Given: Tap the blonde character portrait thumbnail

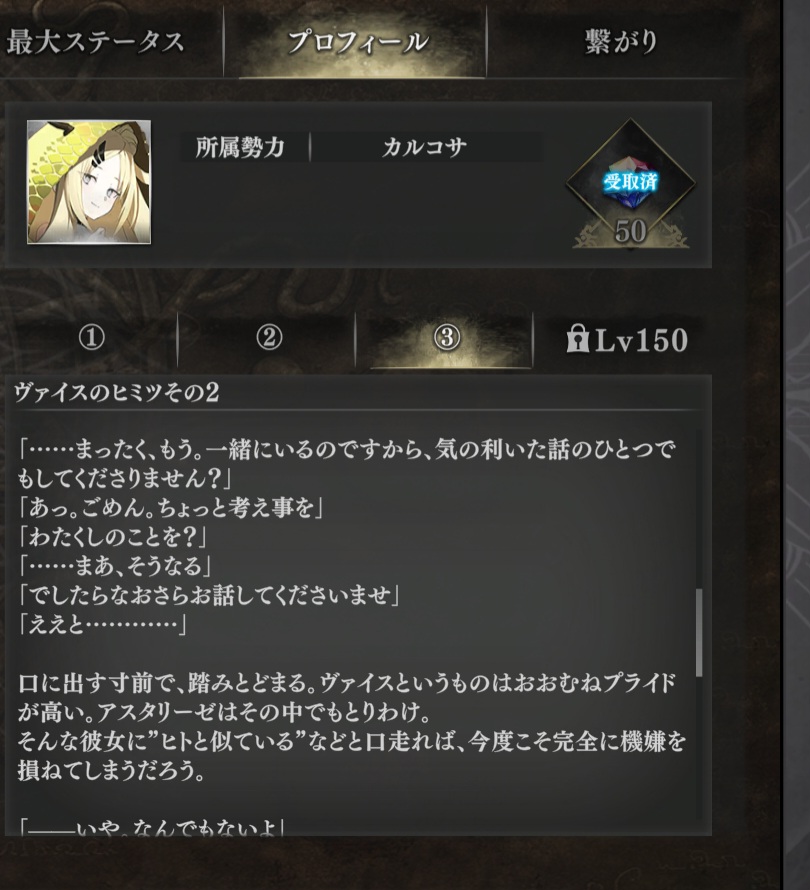Looking at the screenshot, I should point(89,182).
